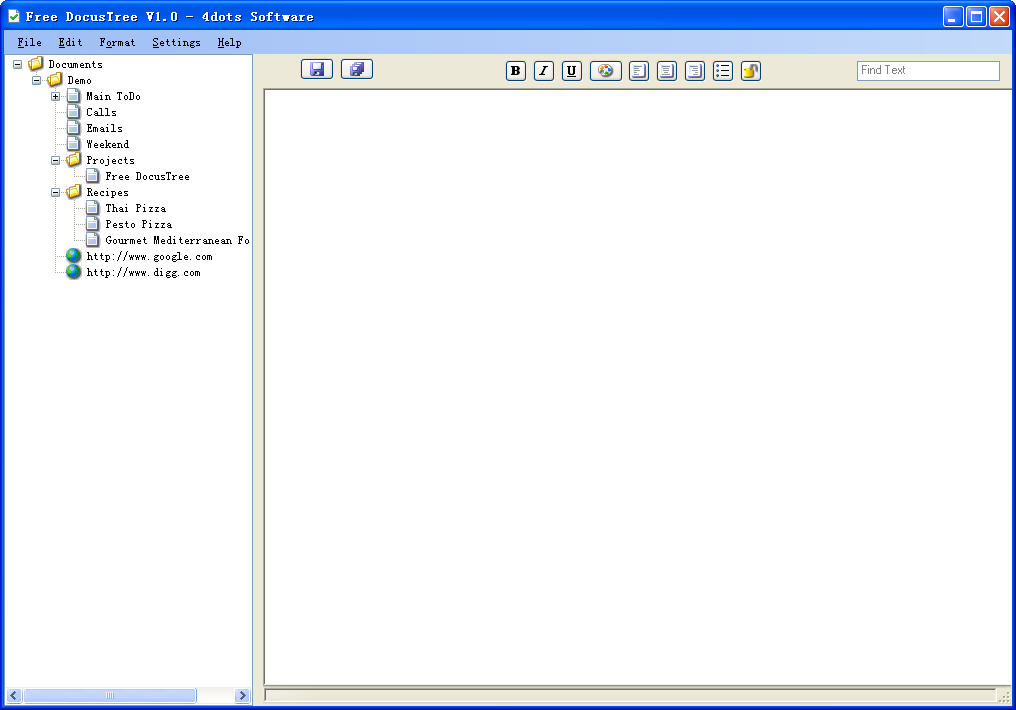This screenshot has width=1016, height=710.
Task: Open the http://www.digg.com link node
Action: pos(143,273)
